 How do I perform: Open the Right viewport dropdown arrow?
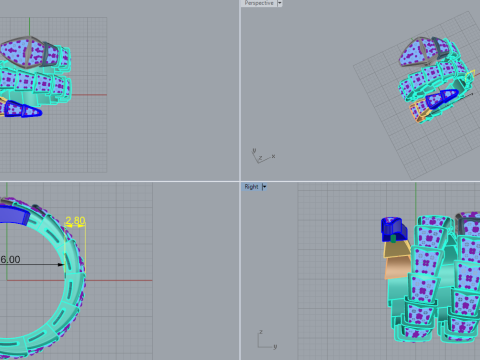point(264,187)
